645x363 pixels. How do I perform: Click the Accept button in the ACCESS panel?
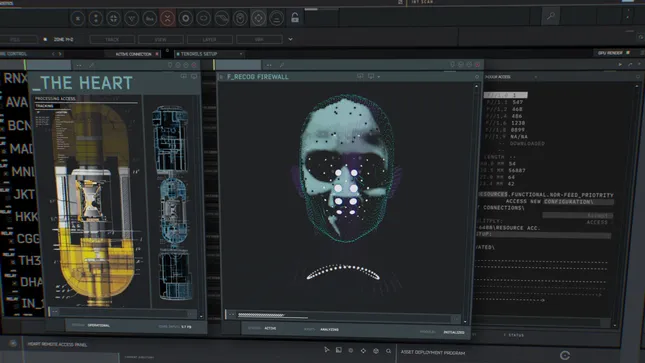tap(578, 216)
